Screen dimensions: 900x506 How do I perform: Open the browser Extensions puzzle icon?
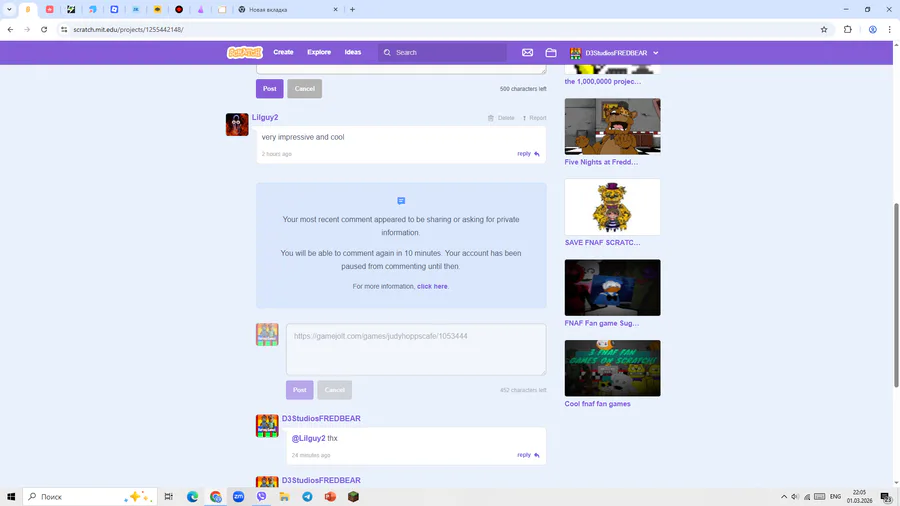coord(848,29)
